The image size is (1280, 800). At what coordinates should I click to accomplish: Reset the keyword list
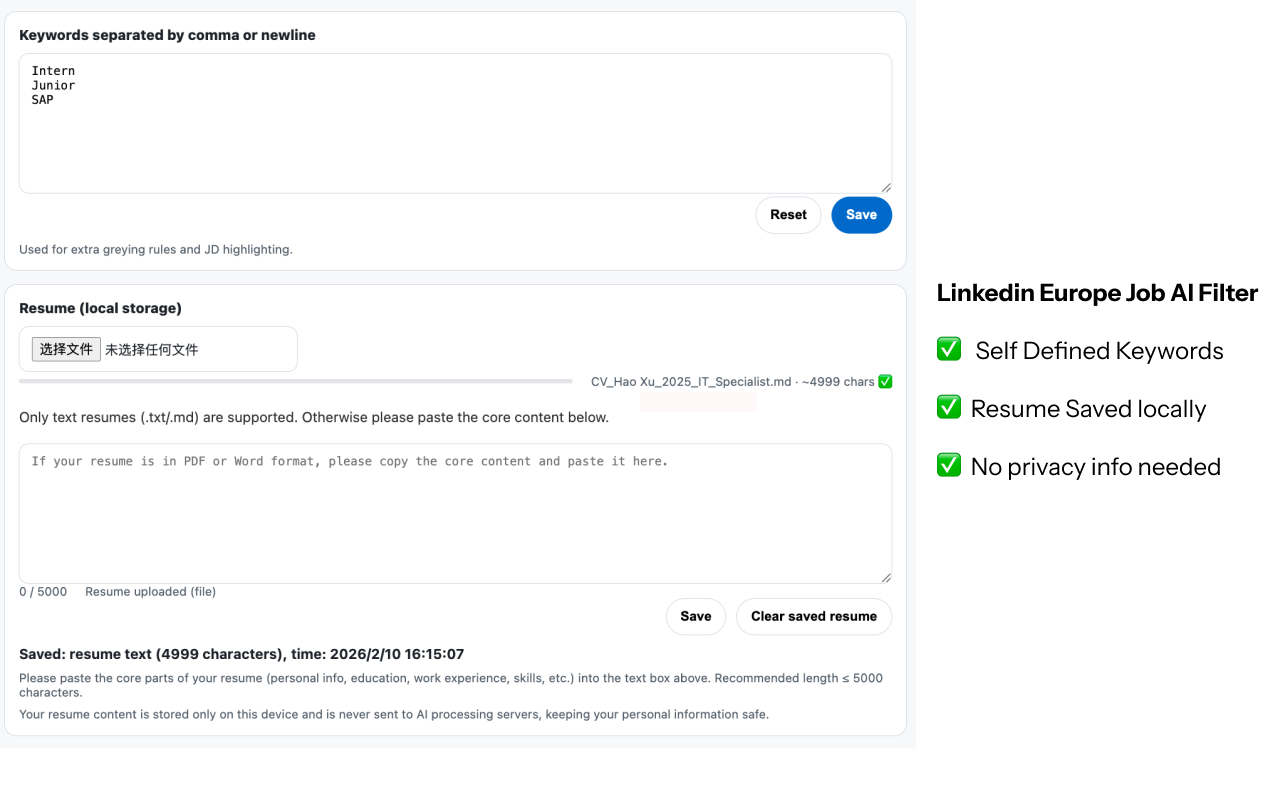[788, 214]
